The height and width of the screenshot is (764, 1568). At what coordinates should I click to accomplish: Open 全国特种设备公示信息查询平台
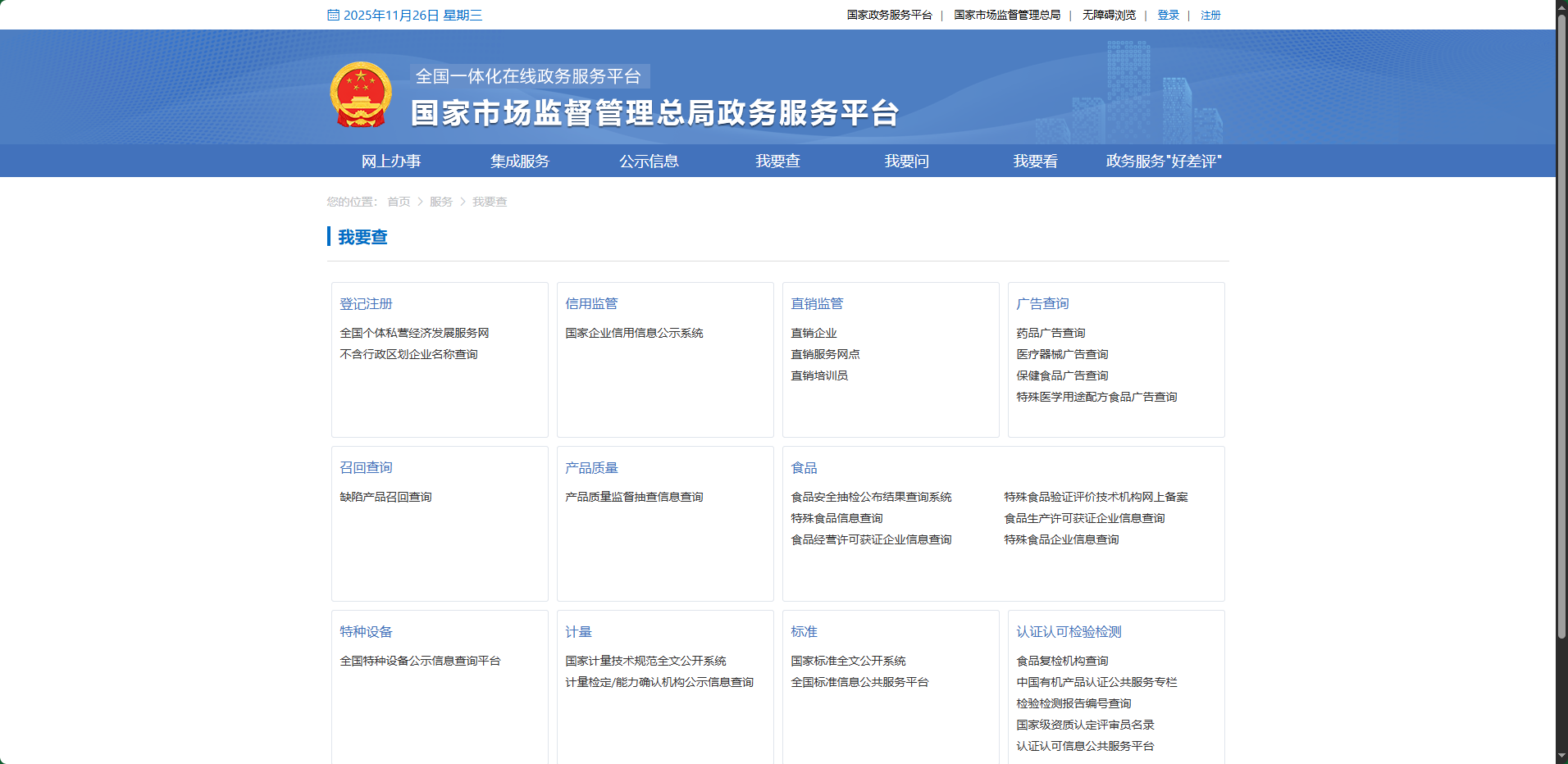(x=420, y=661)
